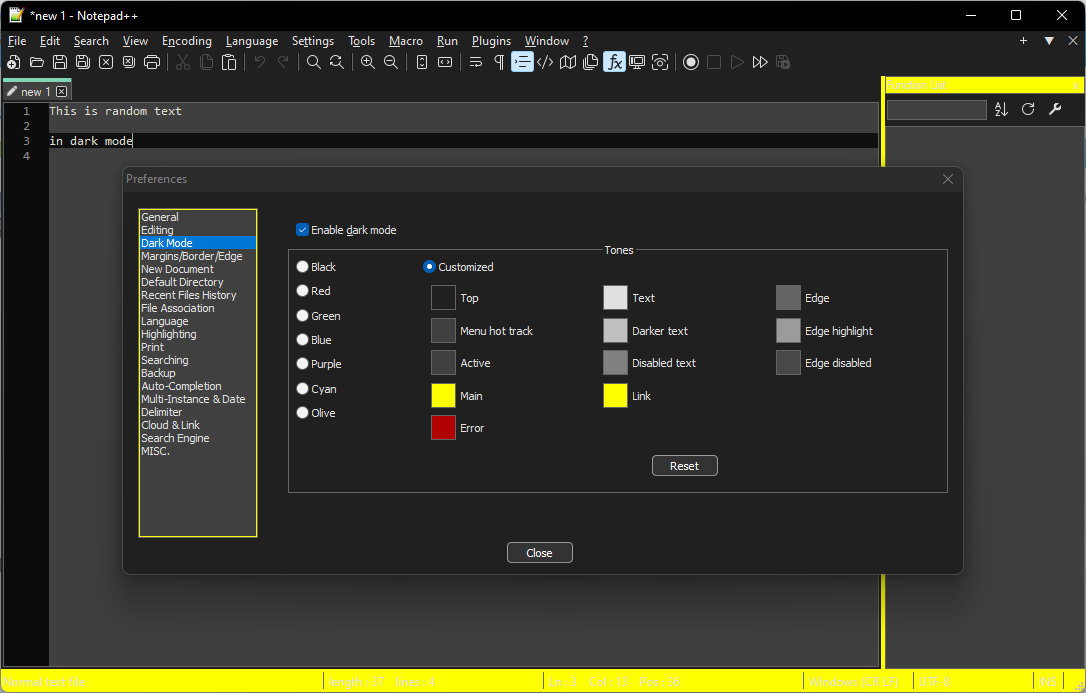Toggle the Word wrap icon

[476, 62]
